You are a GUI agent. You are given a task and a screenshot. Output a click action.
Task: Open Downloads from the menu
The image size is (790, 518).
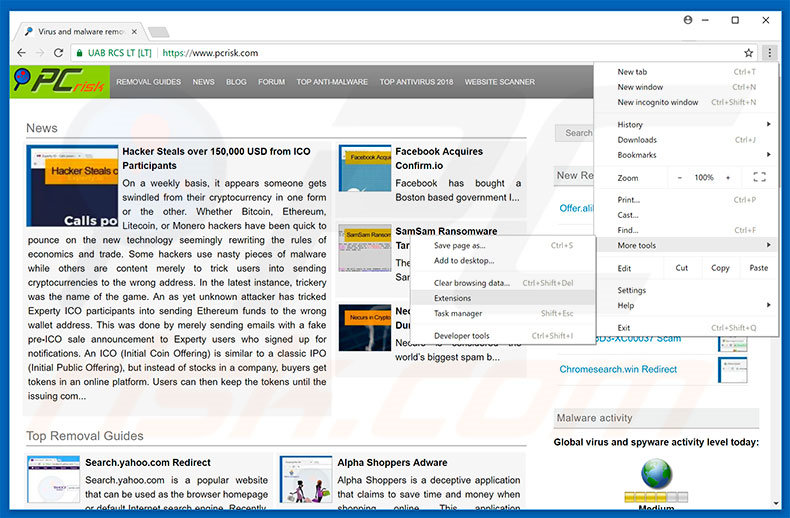[686, 140]
